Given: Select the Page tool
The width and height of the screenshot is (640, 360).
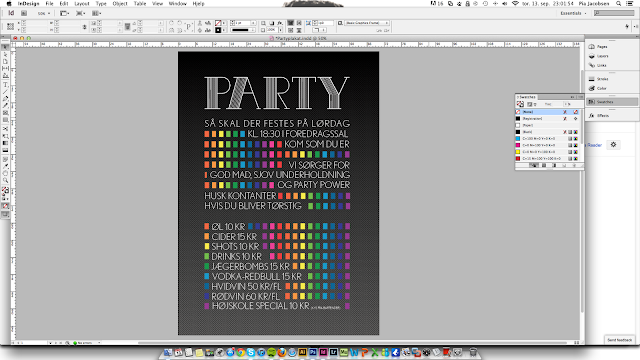Looking at the screenshot, I should (5, 61).
